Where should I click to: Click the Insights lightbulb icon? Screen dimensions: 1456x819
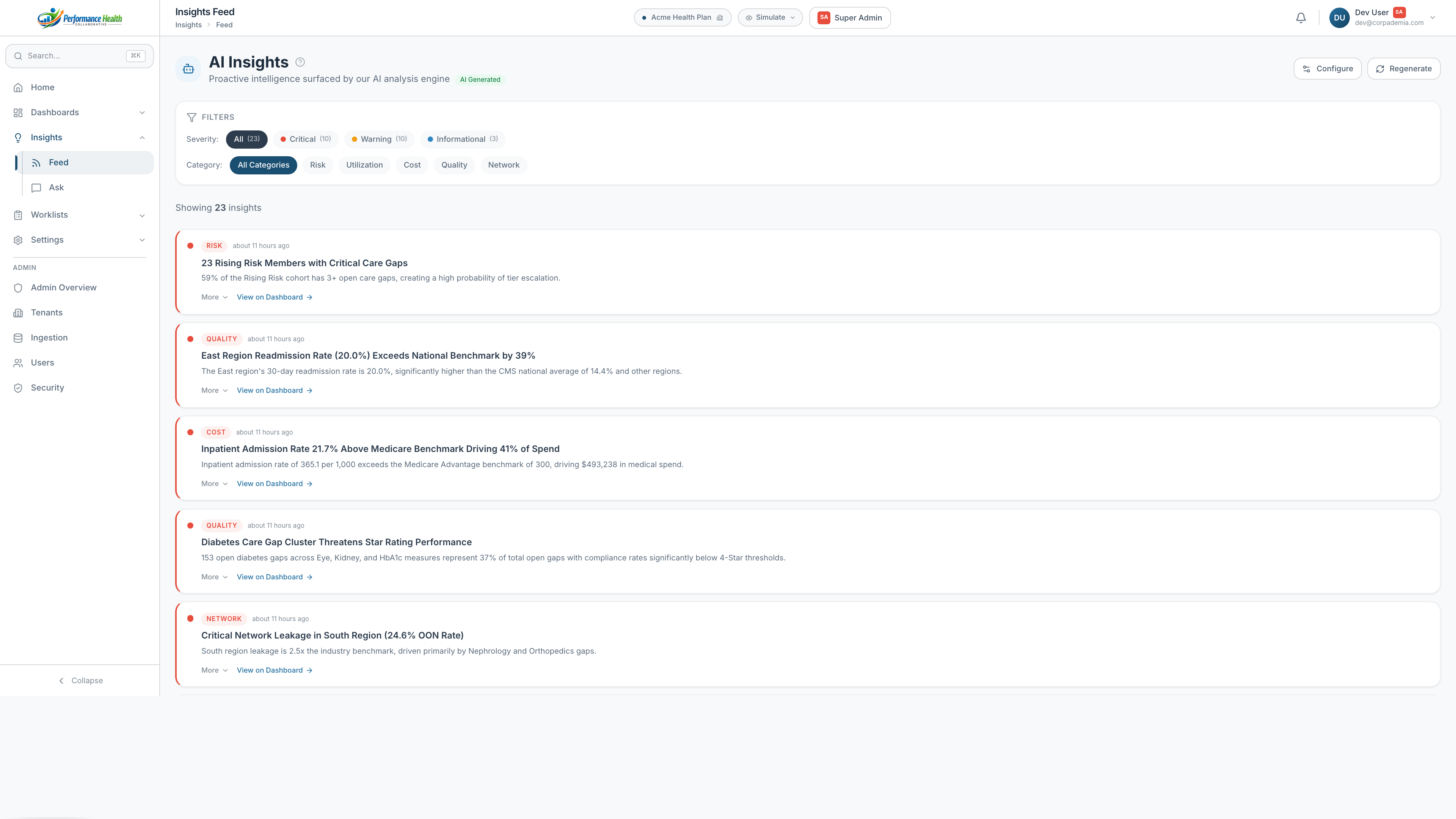point(18,137)
